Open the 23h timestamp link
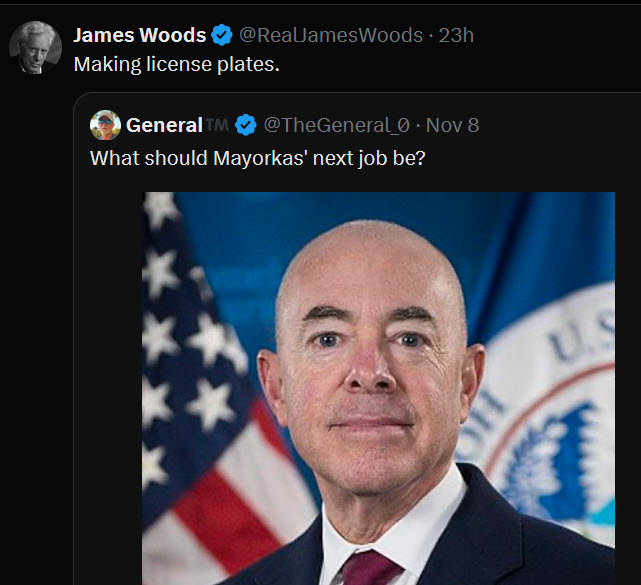The width and height of the screenshot is (641, 585). (456, 35)
